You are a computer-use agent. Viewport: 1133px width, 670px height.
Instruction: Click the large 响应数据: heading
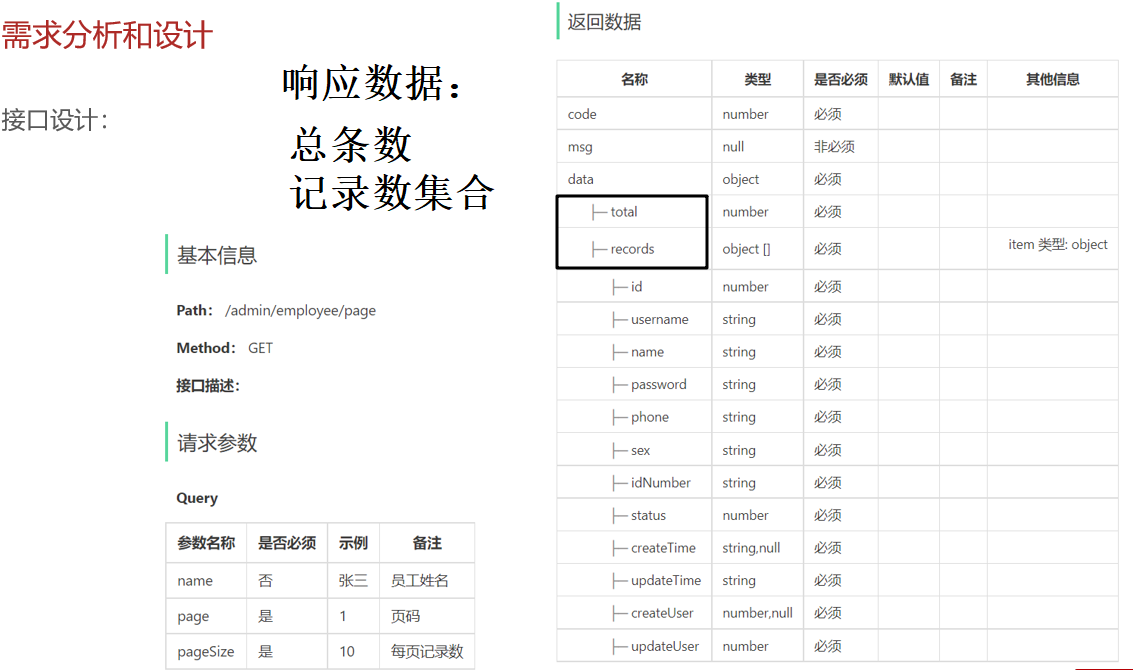click(371, 83)
